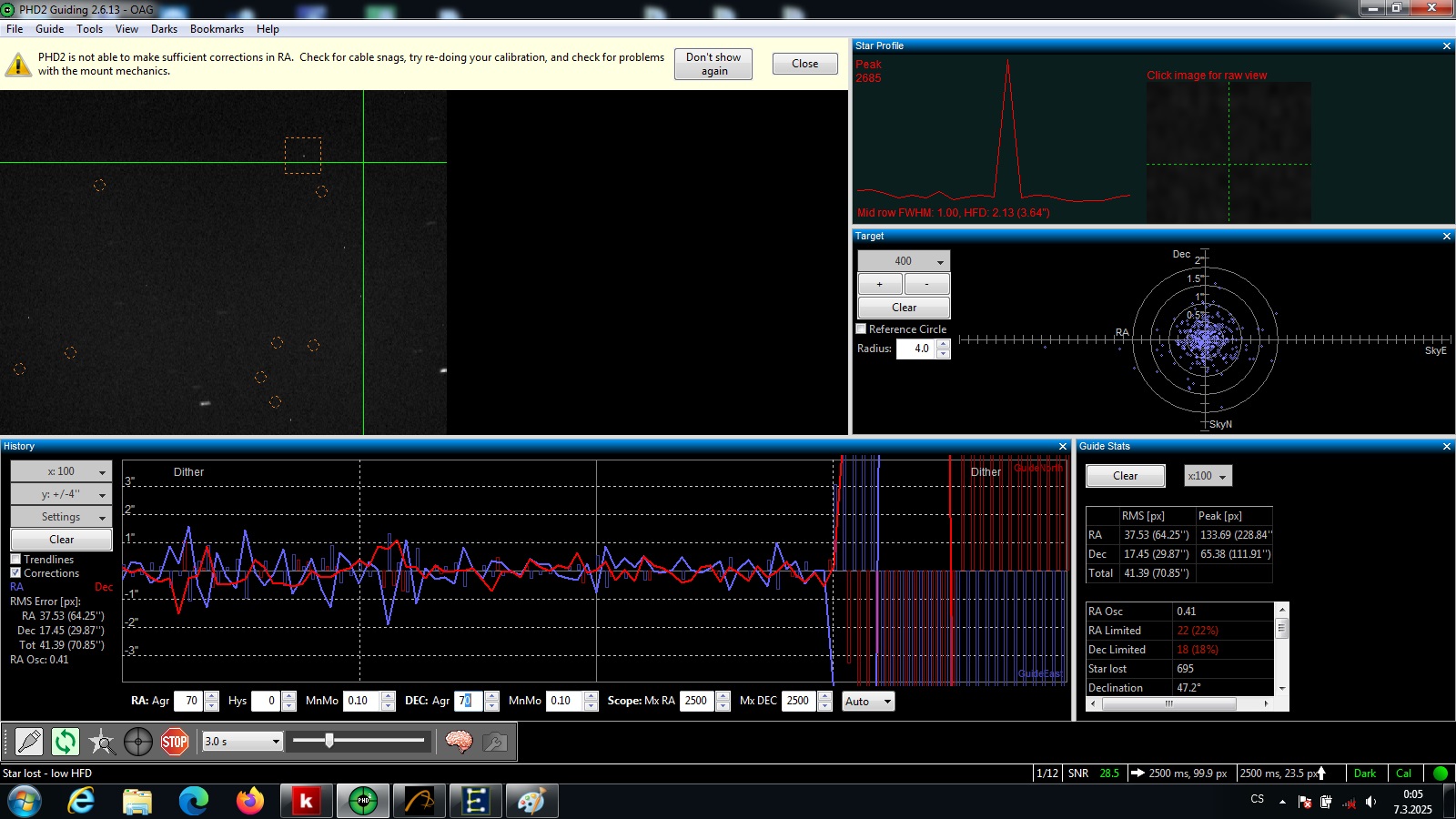Open Firefox from the taskbar

click(249, 801)
